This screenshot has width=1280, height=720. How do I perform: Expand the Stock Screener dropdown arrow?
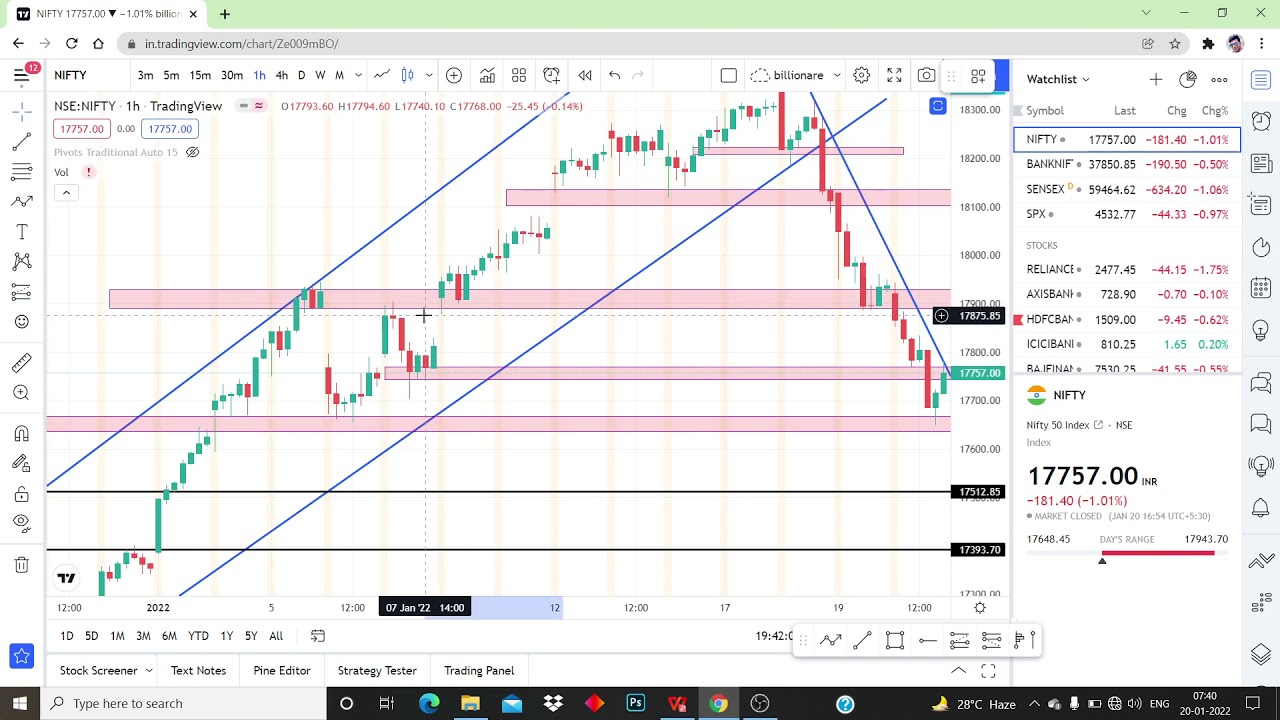pyautogui.click(x=149, y=670)
